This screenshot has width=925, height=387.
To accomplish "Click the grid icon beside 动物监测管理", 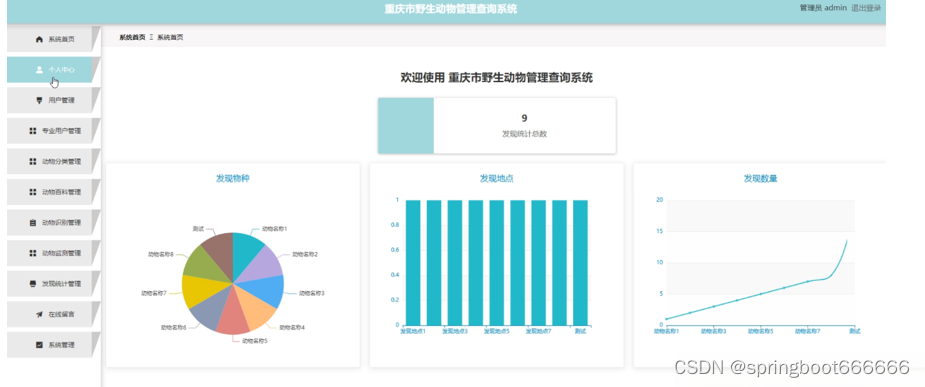I will tap(33, 253).
